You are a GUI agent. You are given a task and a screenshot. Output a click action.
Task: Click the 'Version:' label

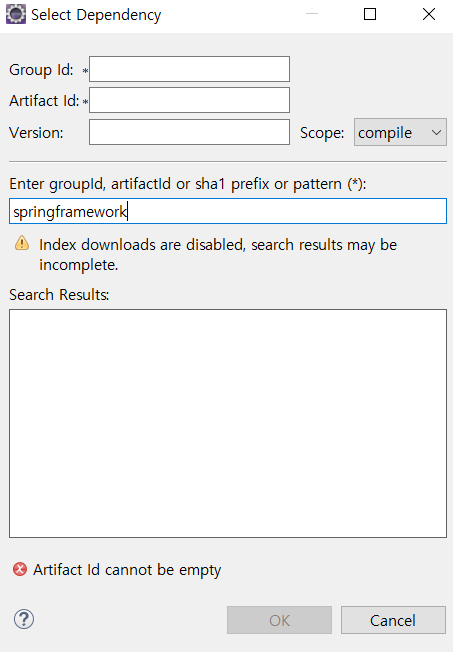pos(36,133)
